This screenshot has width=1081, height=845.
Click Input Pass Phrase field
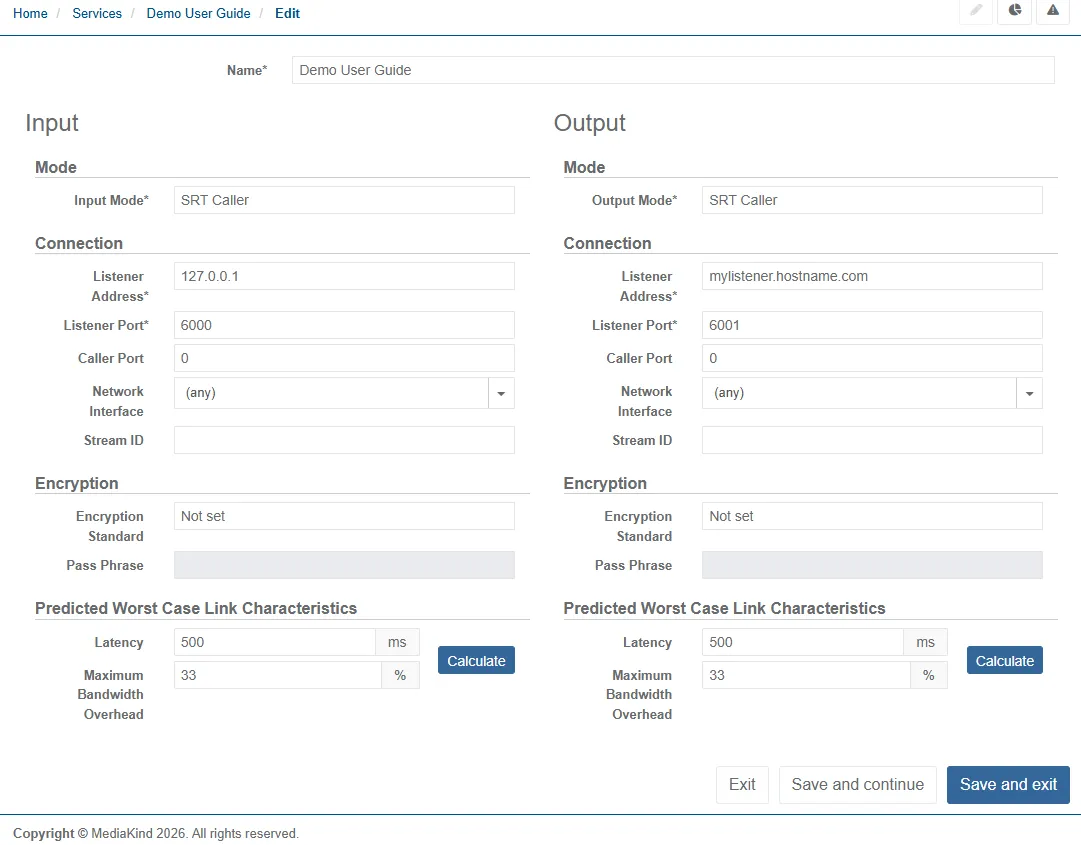pyautogui.click(x=344, y=565)
